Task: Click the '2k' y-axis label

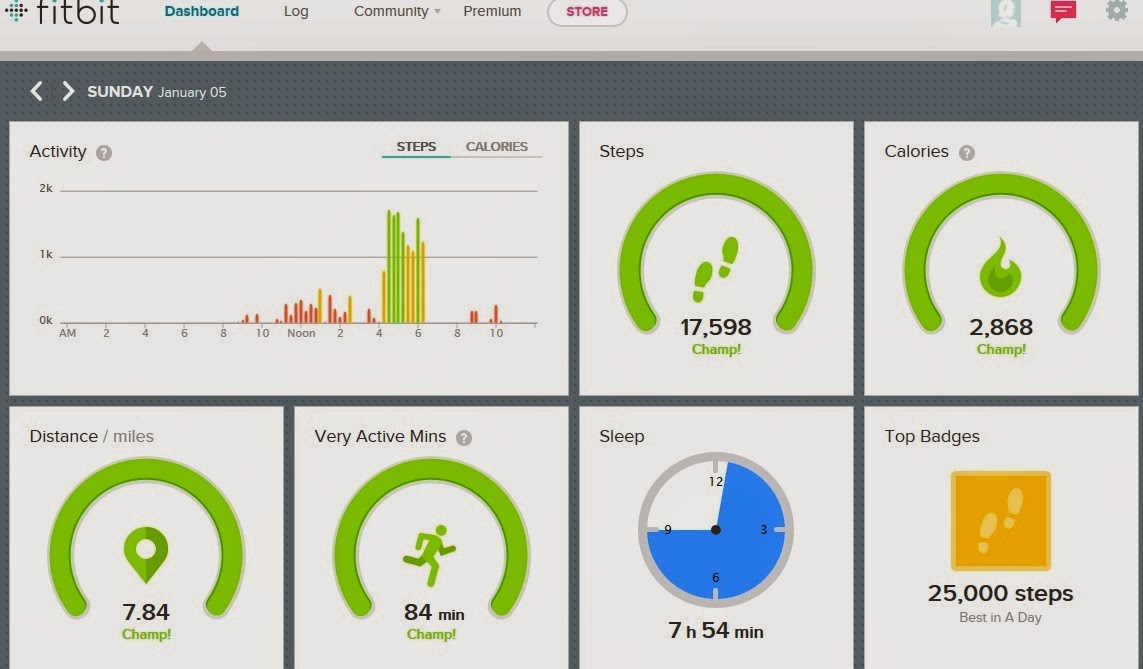Action: pos(46,188)
